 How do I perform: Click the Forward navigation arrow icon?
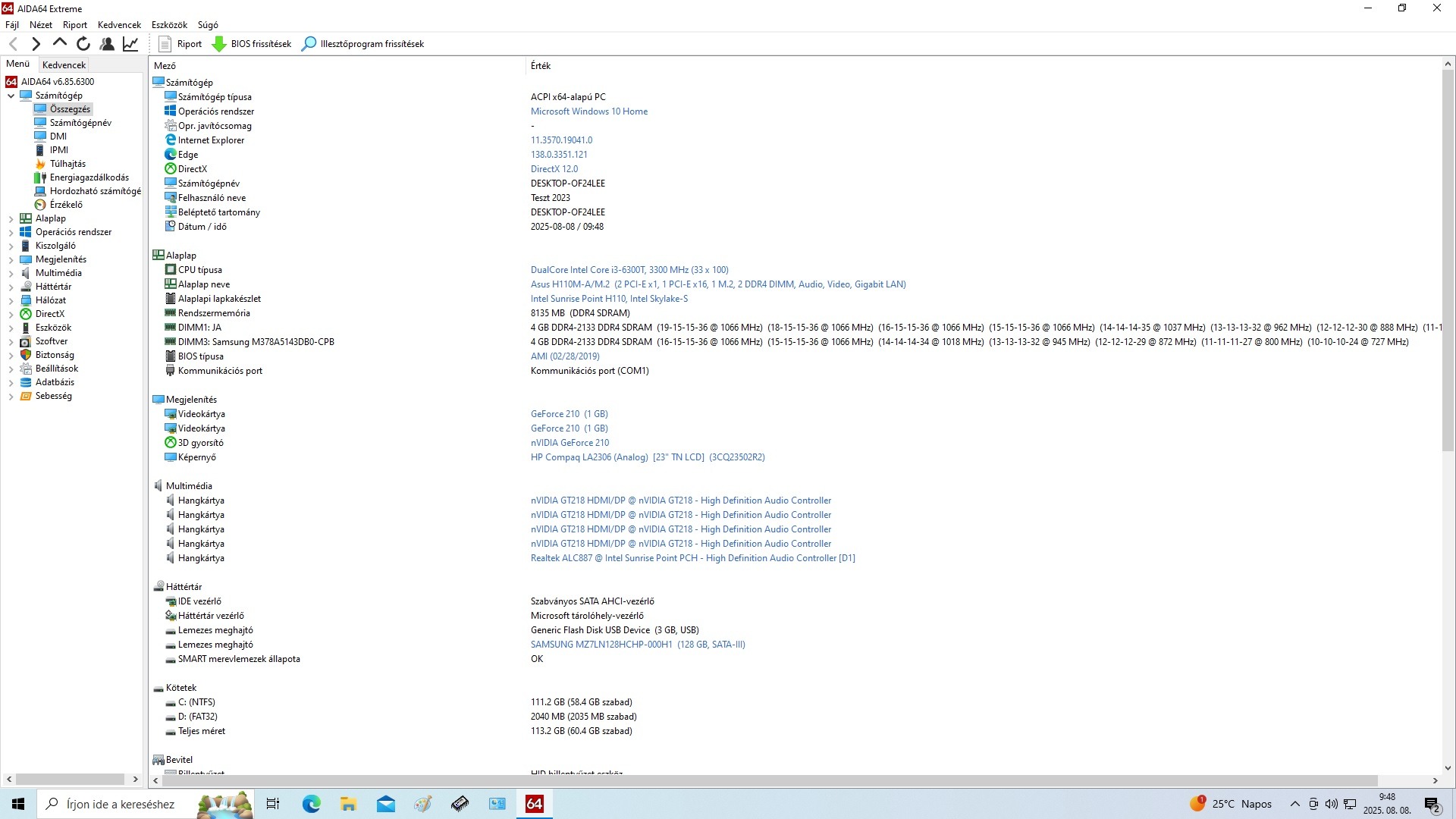[x=36, y=44]
